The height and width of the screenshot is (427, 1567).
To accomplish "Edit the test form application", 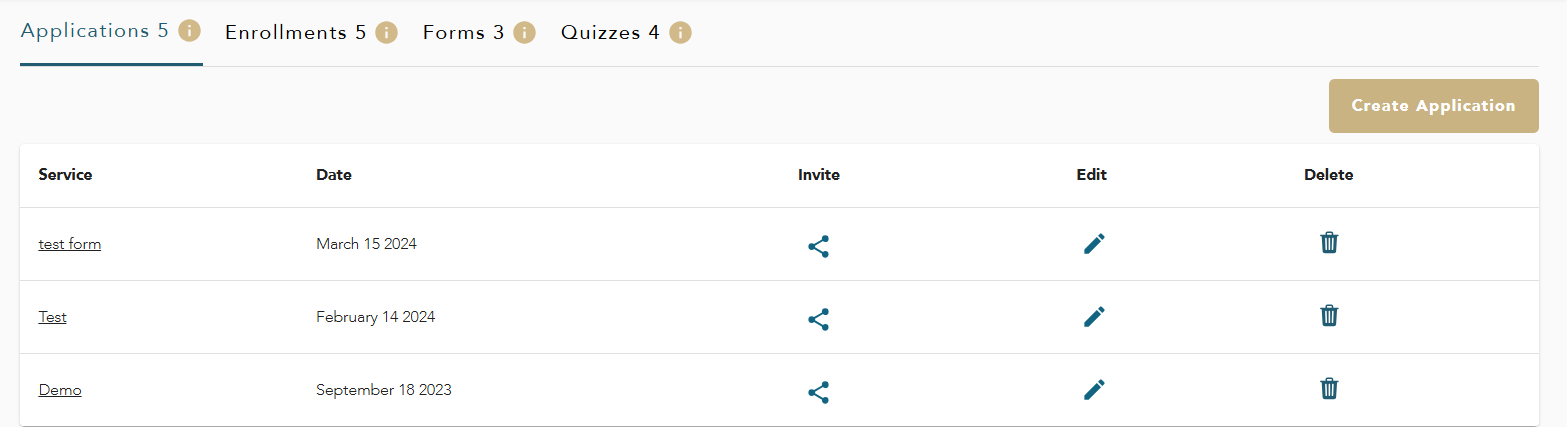I will (1094, 244).
